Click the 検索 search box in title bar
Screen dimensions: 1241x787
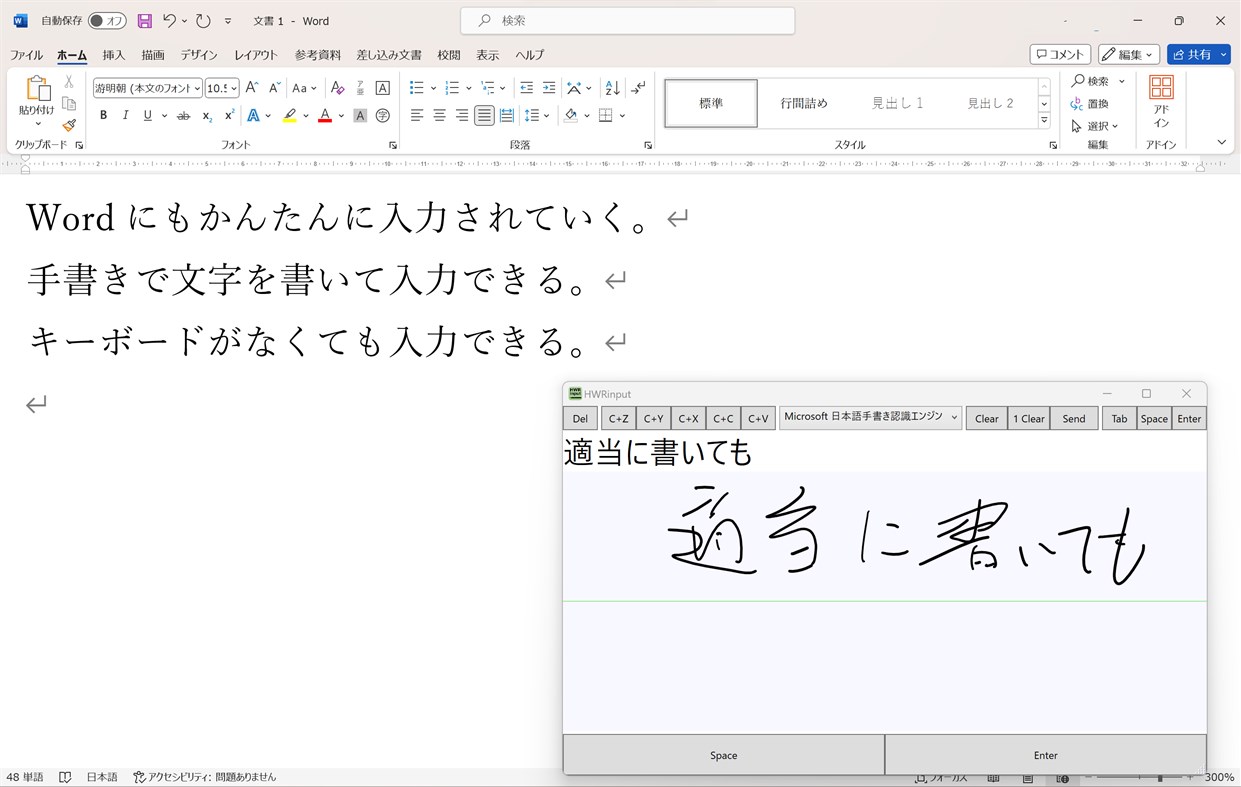point(628,21)
